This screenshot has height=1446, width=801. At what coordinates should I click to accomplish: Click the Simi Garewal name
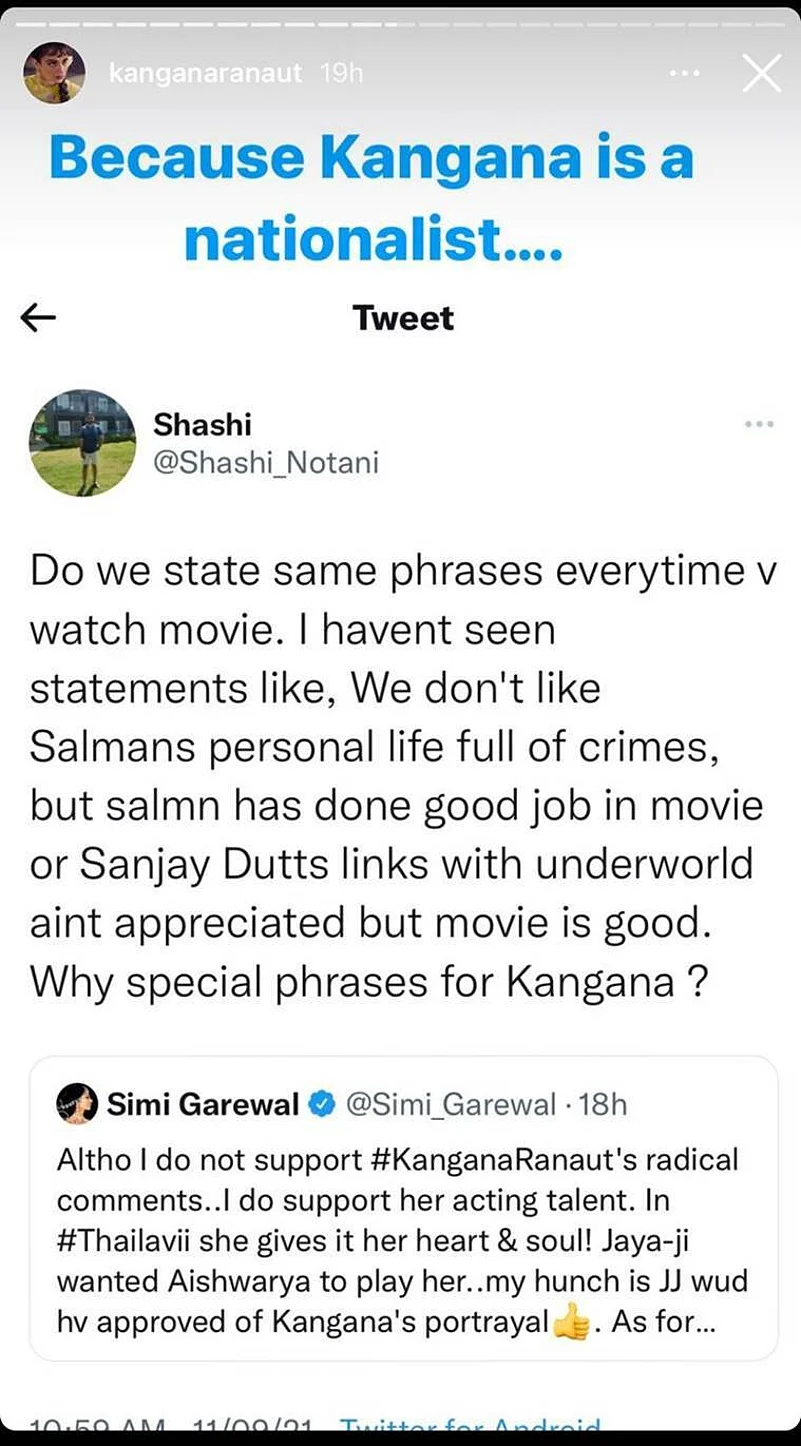pyautogui.click(x=203, y=1104)
